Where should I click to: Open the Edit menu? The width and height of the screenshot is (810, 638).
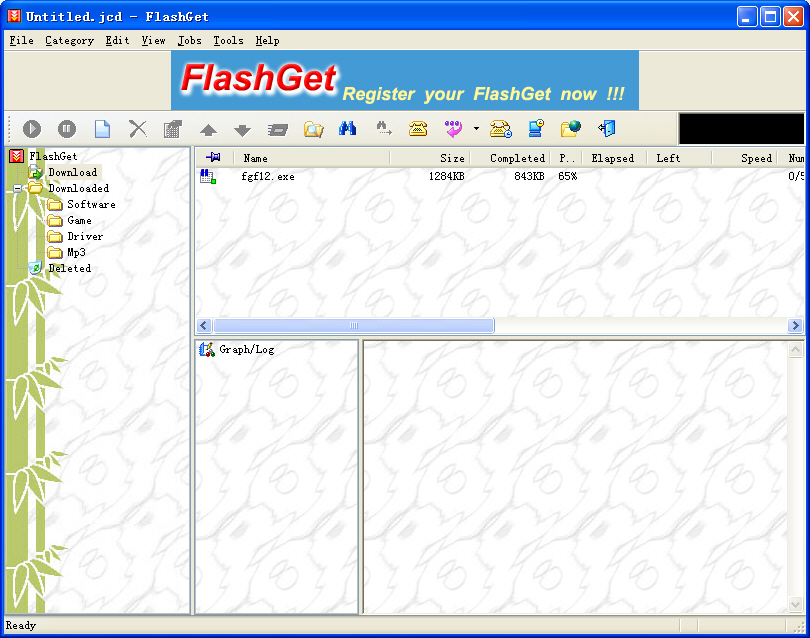[x=117, y=40]
